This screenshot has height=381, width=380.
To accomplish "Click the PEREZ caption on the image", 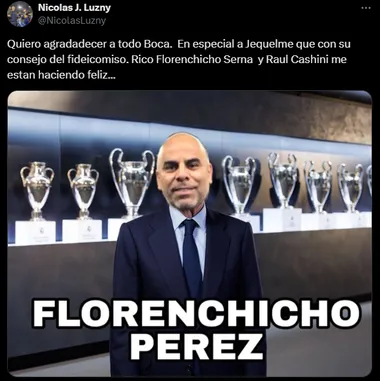I will [x=197, y=346].
